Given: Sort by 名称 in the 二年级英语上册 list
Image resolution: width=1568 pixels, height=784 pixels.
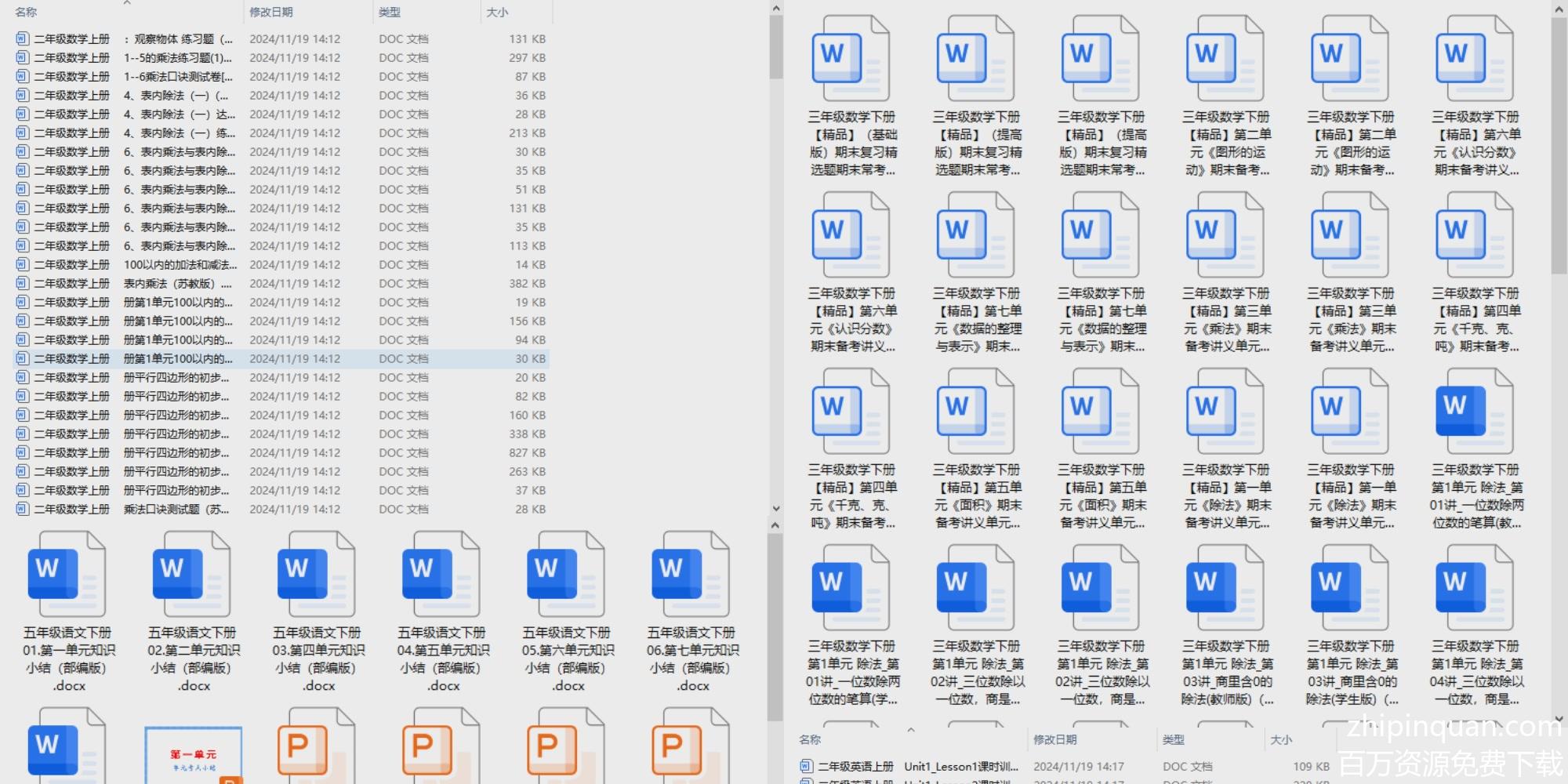Looking at the screenshot, I should click(x=810, y=739).
